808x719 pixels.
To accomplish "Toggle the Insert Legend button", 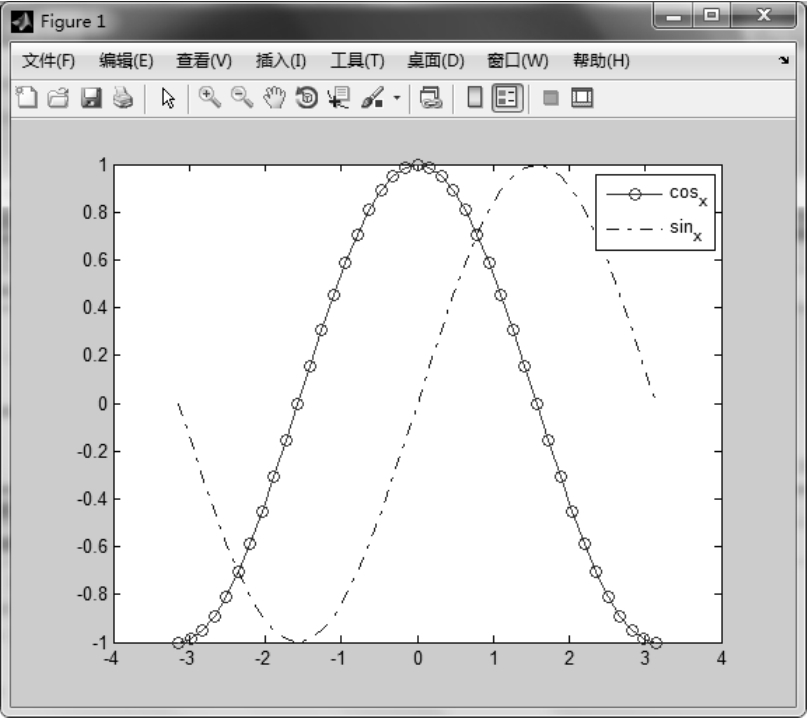I will click(x=507, y=98).
